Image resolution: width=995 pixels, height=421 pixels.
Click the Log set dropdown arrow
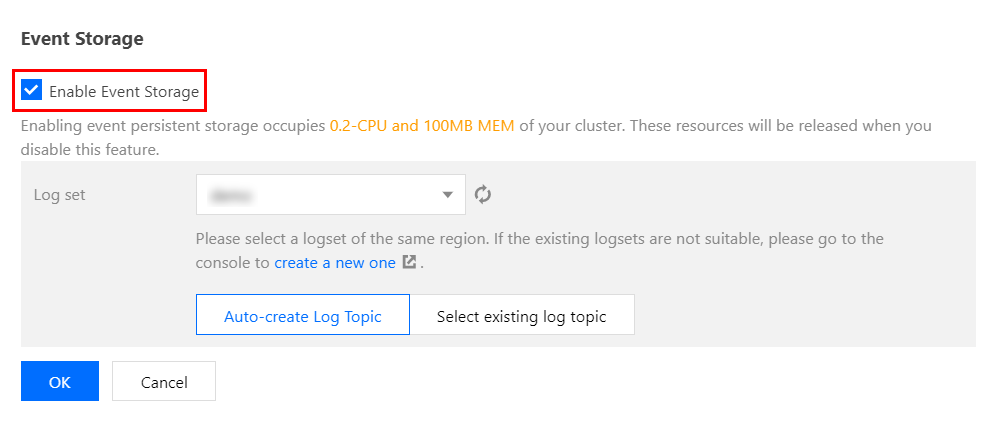(448, 195)
